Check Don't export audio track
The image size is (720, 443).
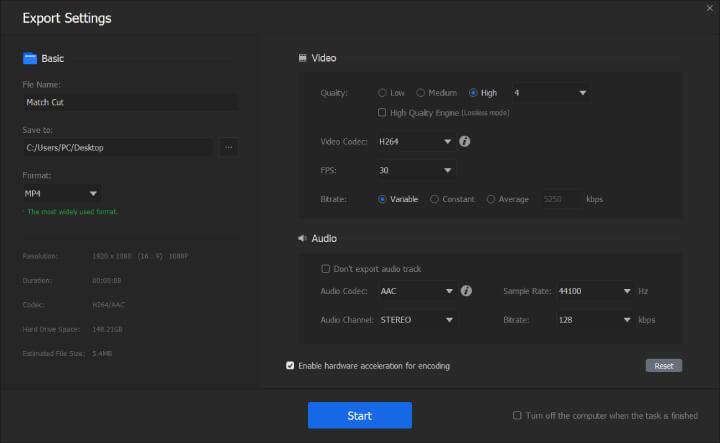pos(325,269)
